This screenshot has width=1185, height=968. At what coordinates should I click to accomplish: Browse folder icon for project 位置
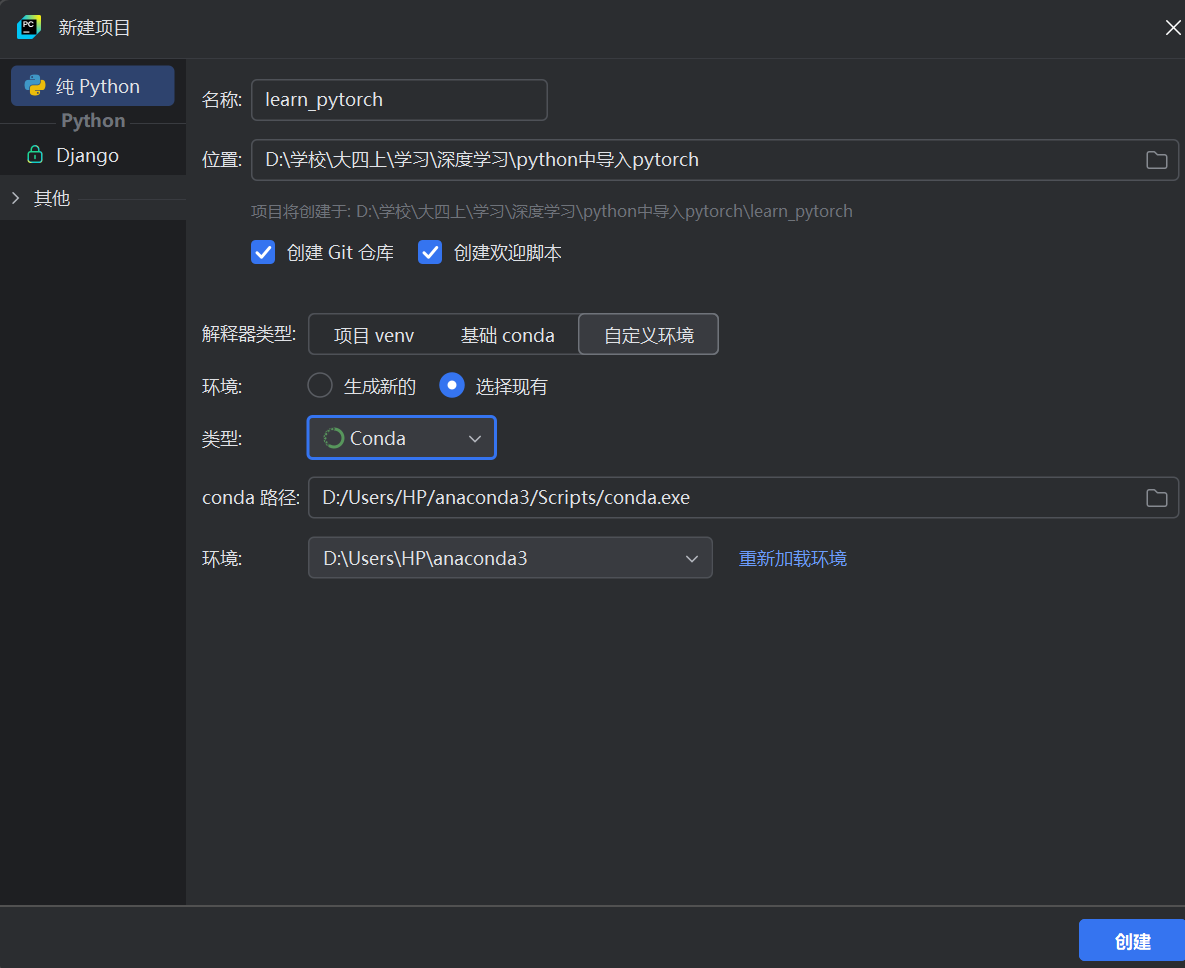(x=1156, y=160)
